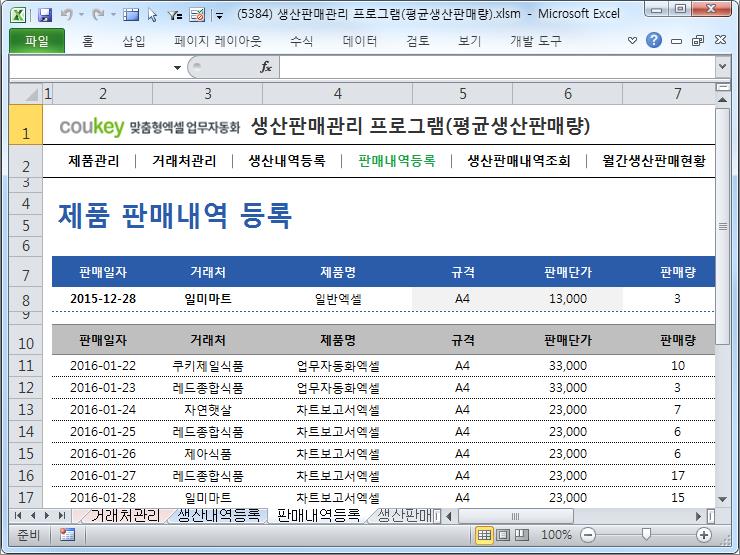Switch to the 생산내역등록 sheet tab
740x555 pixels.
click(219, 515)
